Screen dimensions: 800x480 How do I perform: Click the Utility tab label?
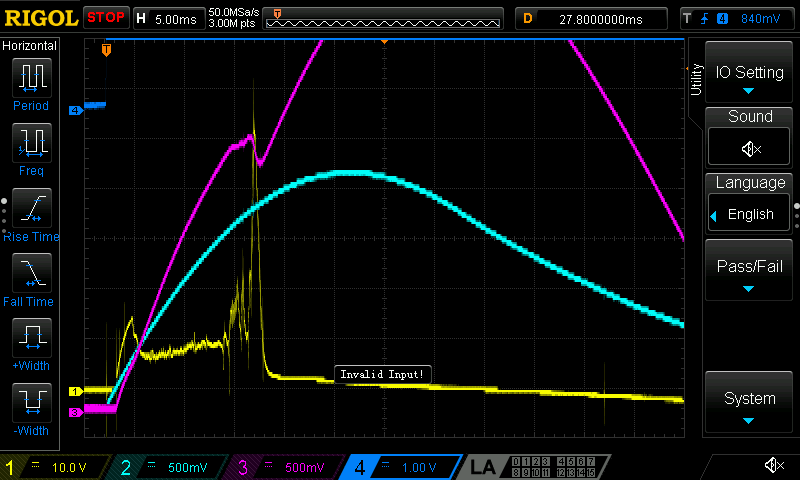pyautogui.click(x=696, y=78)
